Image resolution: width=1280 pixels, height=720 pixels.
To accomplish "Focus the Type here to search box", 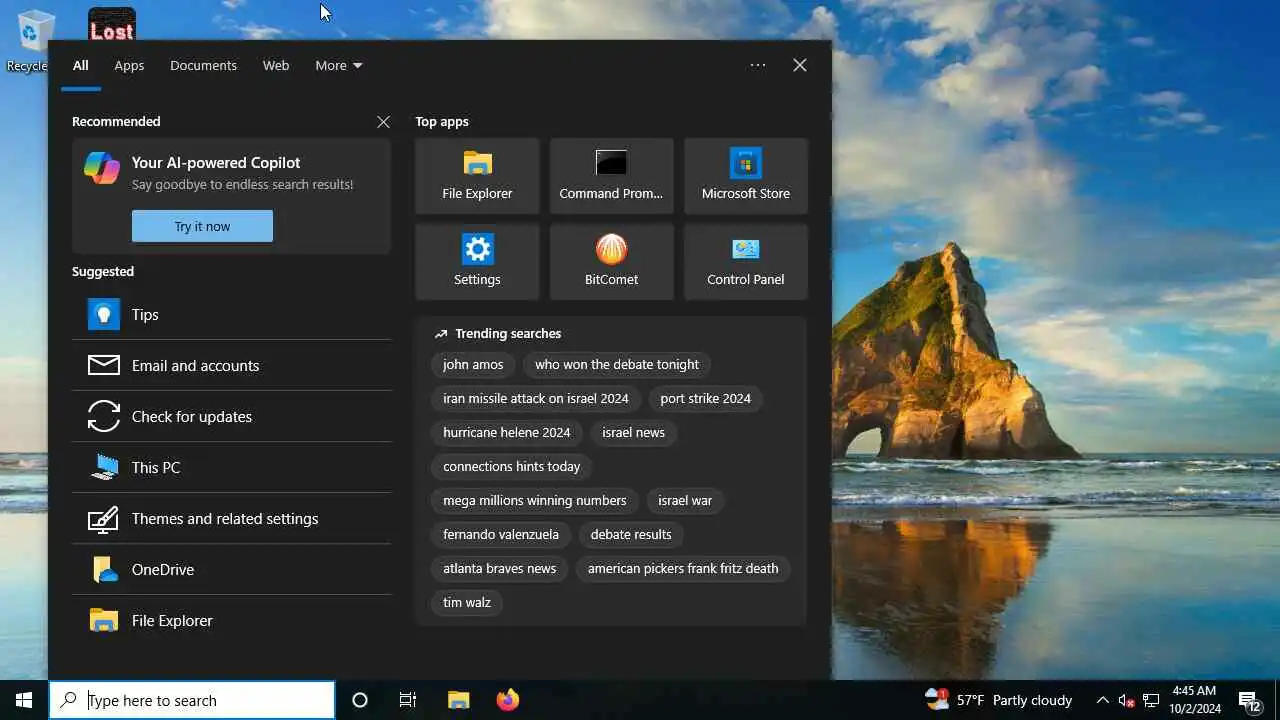I will pyautogui.click(x=192, y=700).
